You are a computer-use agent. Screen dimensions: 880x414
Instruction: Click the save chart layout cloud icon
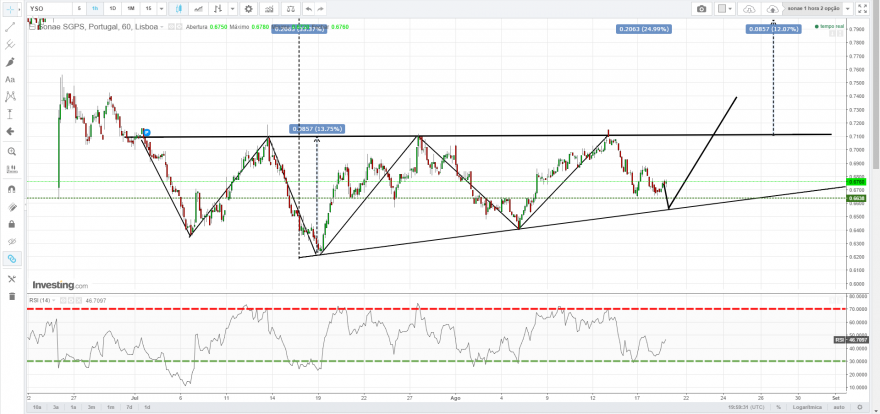tap(773, 9)
